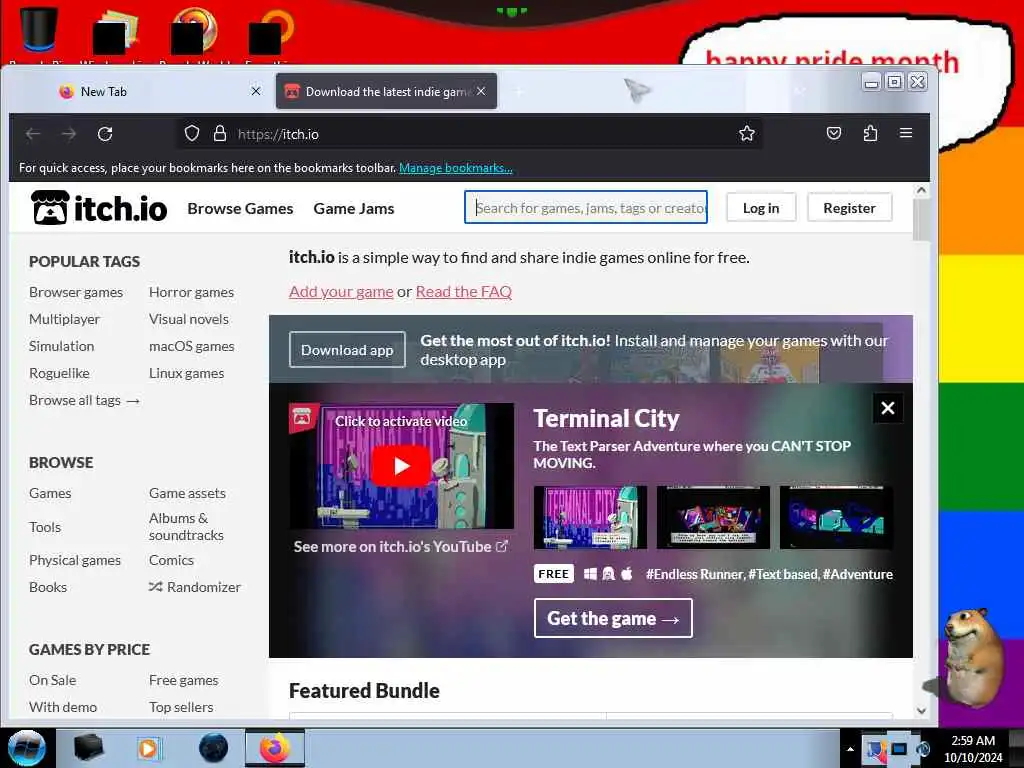Open the Free games link
Viewport: 1024px width, 768px height.
[184, 680]
